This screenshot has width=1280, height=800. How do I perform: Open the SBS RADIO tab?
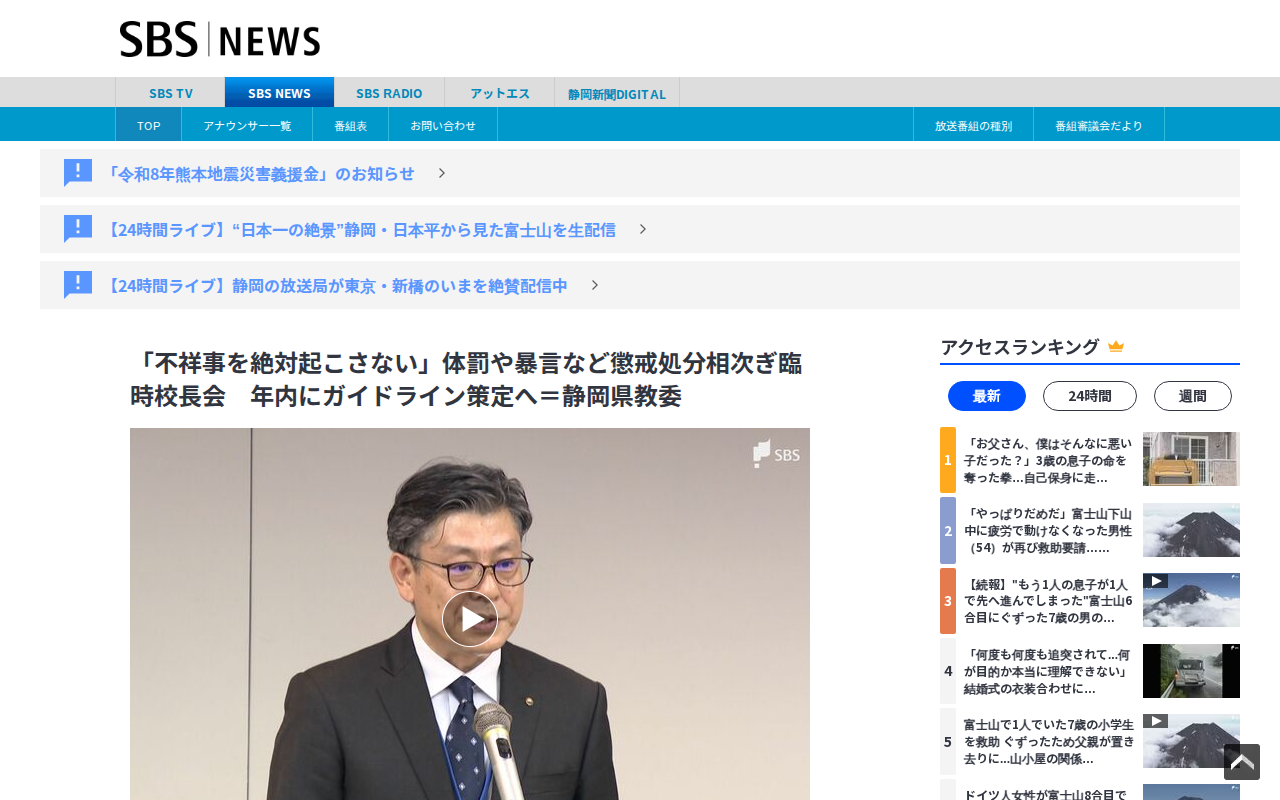(389, 93)
